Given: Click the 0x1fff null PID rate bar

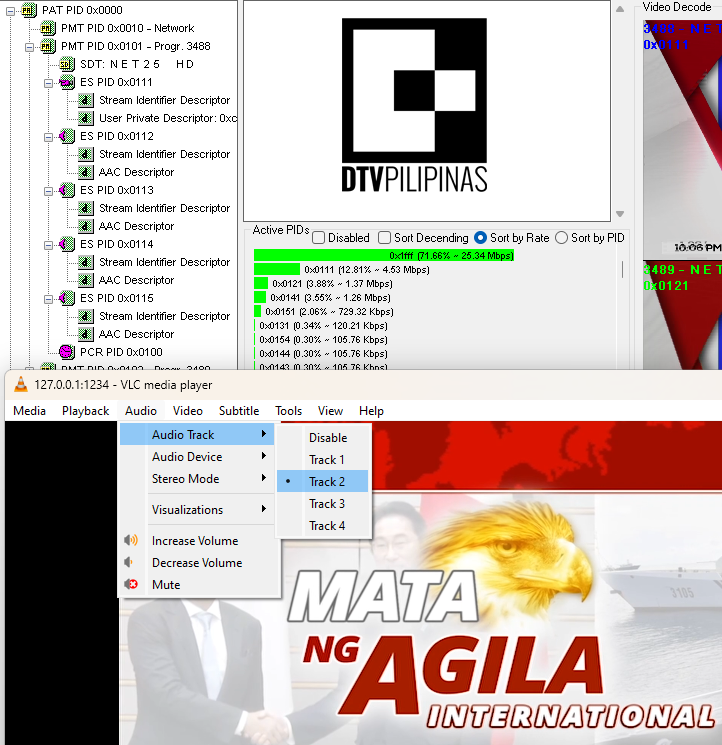Looking at the screenshot, I should coord(384,255).
